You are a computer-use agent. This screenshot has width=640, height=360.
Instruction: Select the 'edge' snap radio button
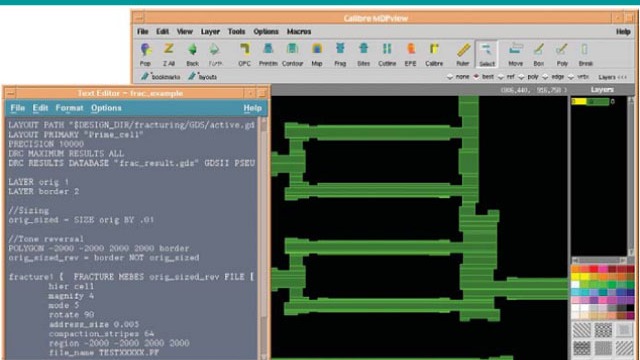click(x=545, y=77)
